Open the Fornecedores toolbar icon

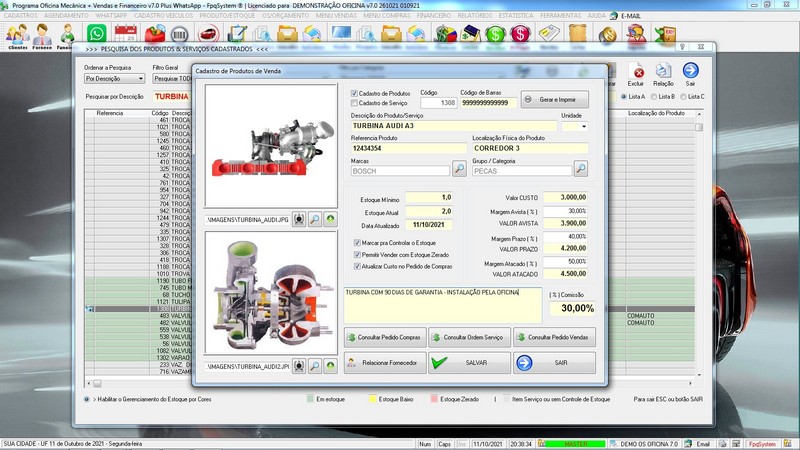click(x=42, y=36)
